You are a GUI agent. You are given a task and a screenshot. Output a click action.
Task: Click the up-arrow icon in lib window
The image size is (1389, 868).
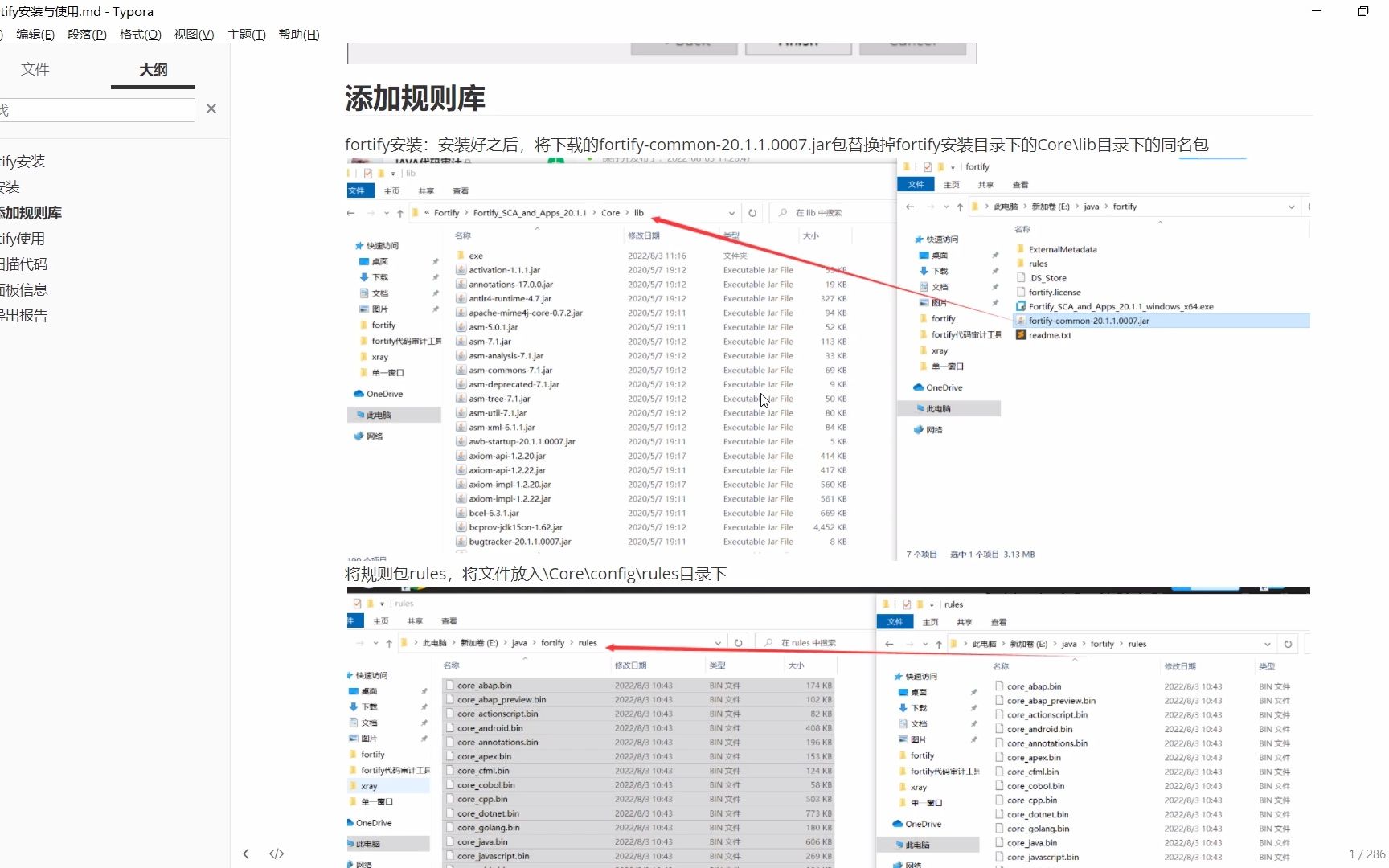400,213
